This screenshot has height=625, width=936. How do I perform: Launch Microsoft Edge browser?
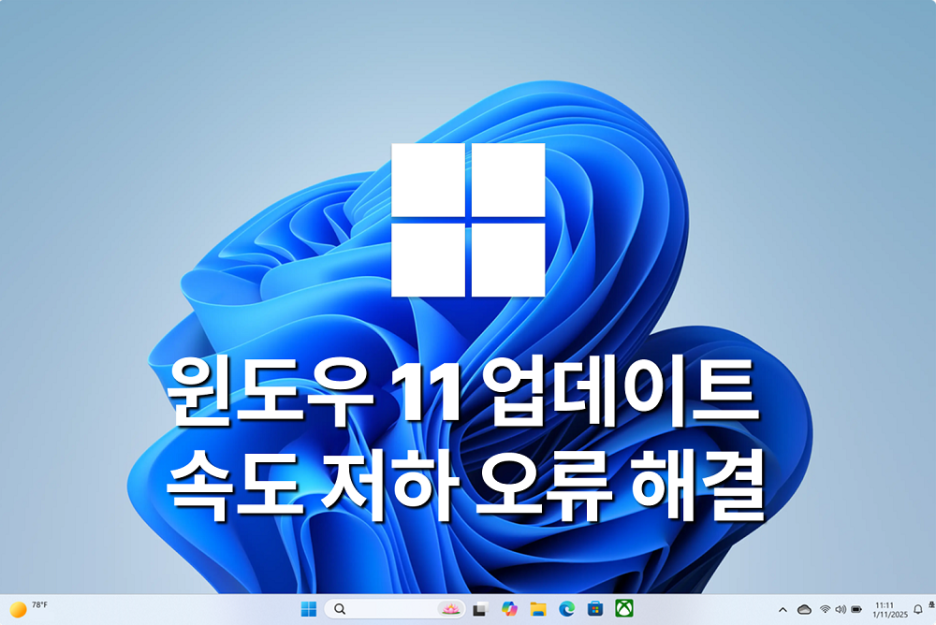tap(566, 609)
